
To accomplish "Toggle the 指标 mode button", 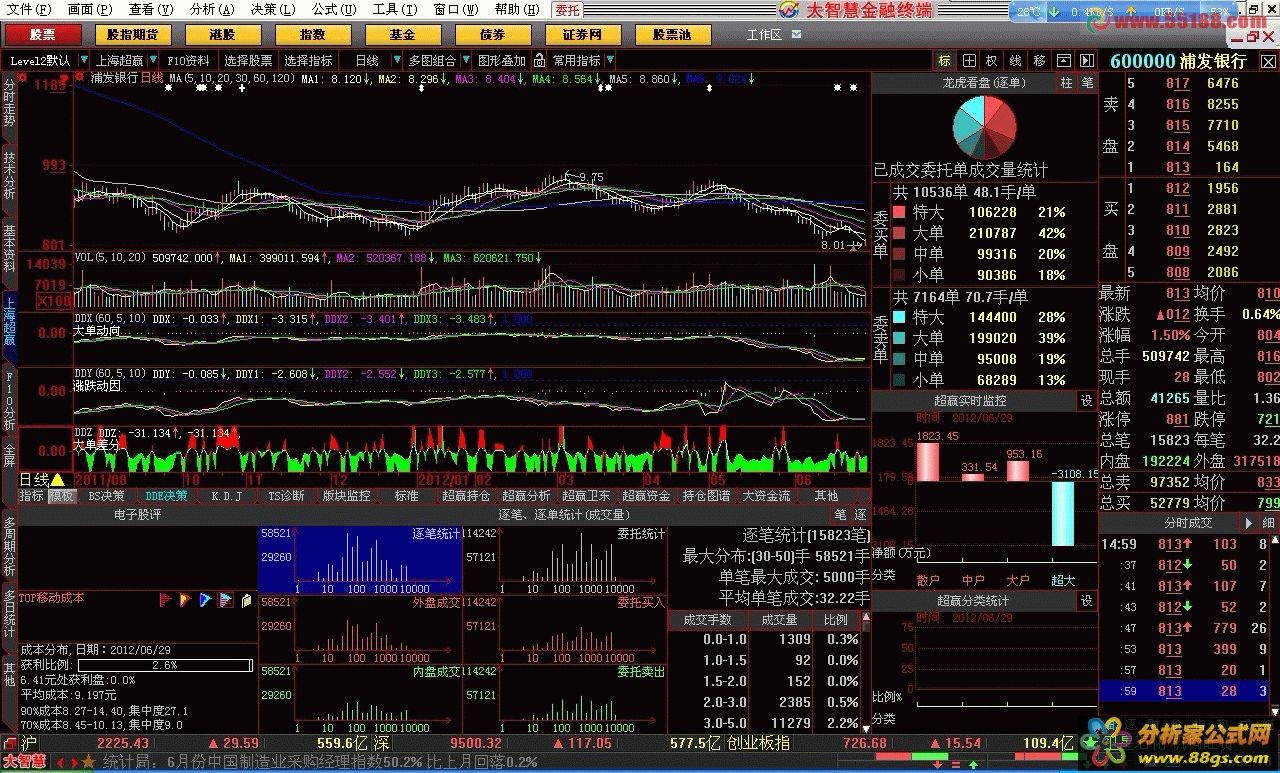I will [32, 496].
